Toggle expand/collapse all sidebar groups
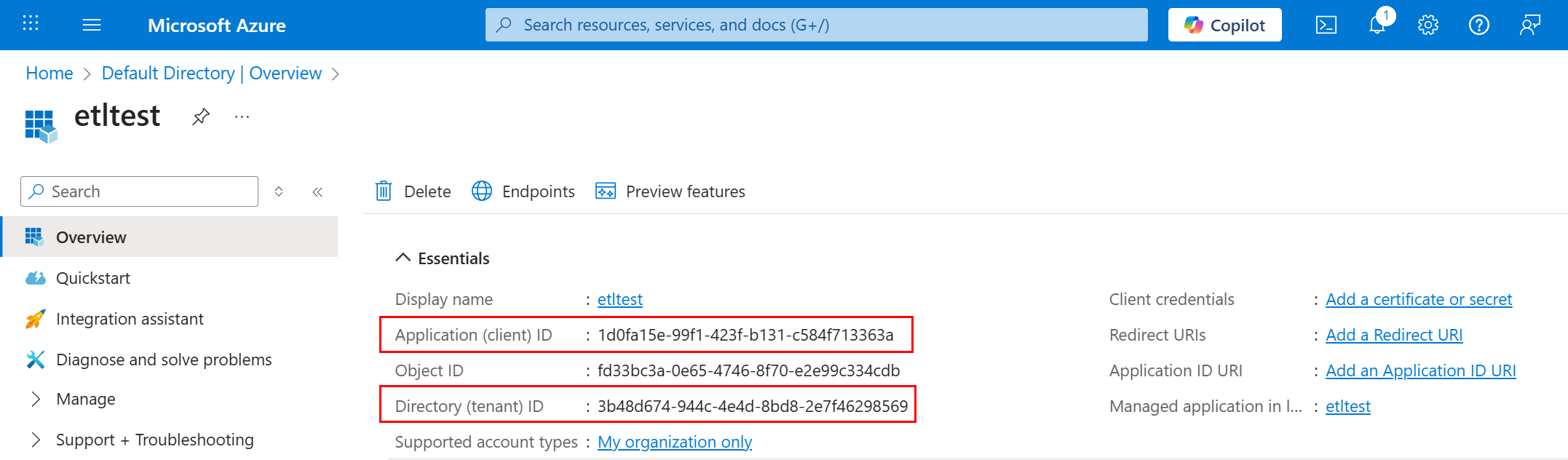Screen dimensions: 1568x460 pyautogui.click(x=279, y=191)
